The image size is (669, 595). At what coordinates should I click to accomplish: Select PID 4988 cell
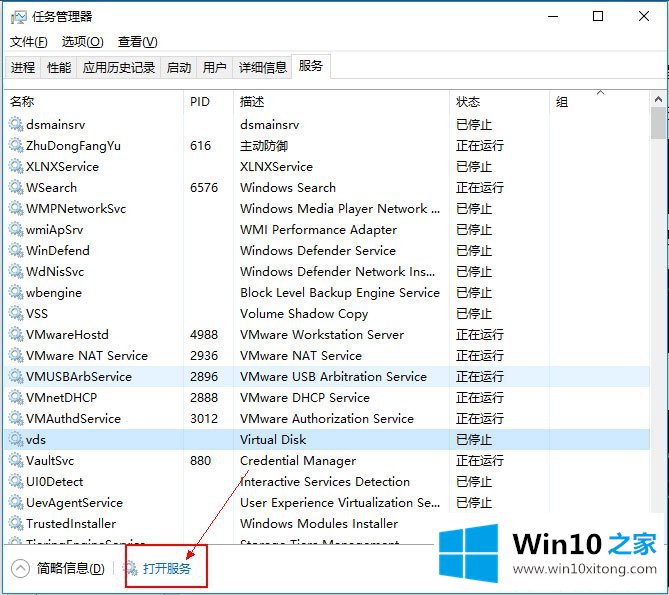204,334
